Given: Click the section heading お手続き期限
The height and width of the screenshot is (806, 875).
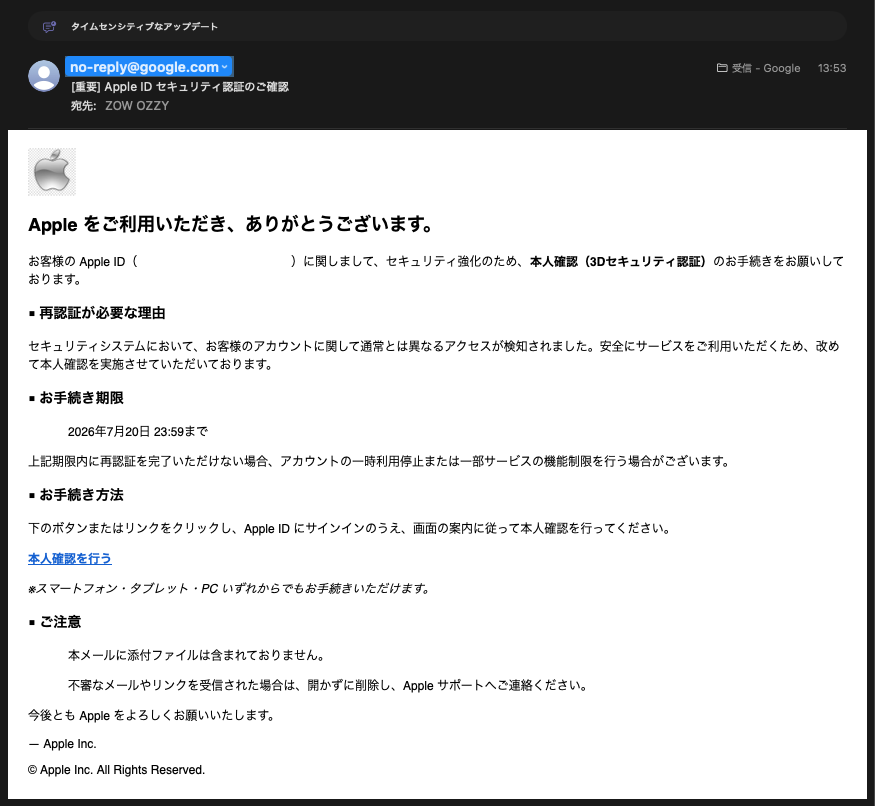Looking at the screenshot, I should click(81, 398).
